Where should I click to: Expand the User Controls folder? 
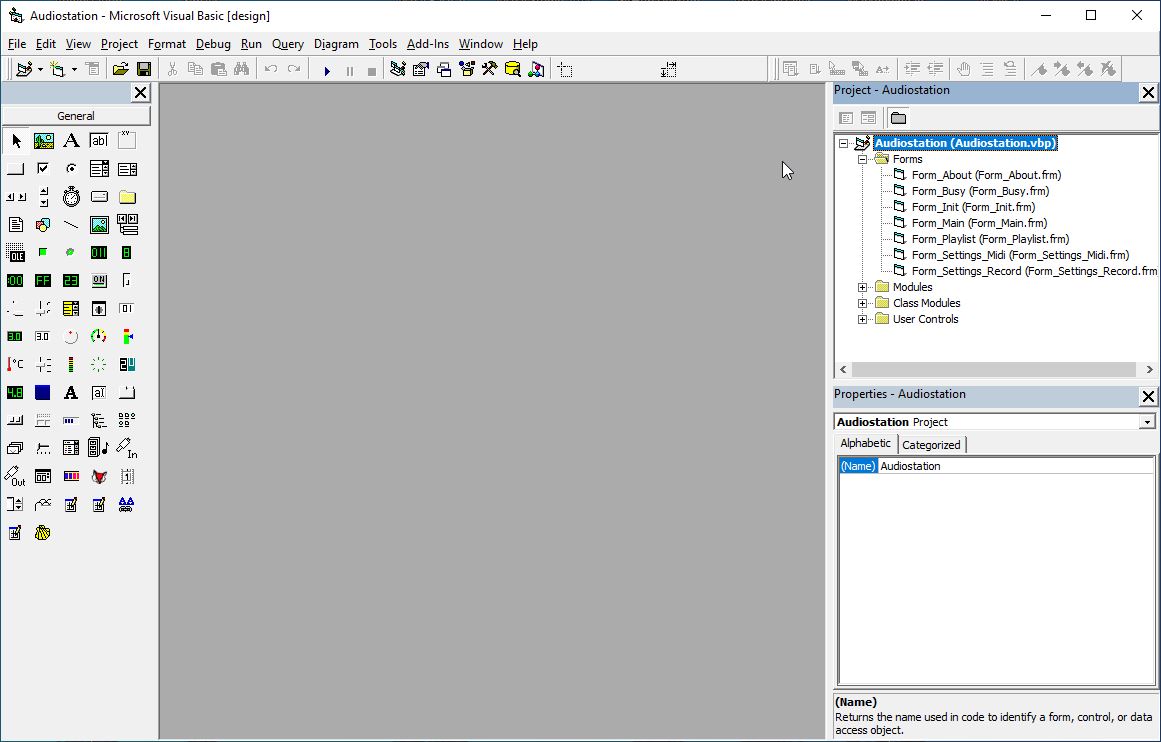pyautogui.click(x=863, y=320)
